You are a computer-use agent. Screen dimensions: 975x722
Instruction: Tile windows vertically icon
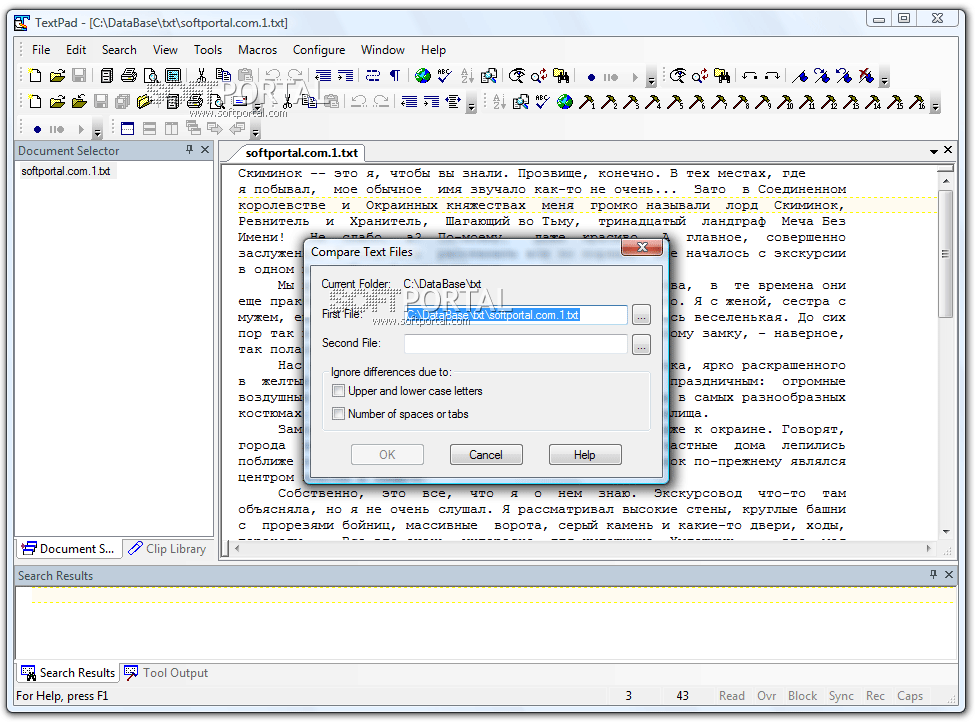tap(171, 129)
